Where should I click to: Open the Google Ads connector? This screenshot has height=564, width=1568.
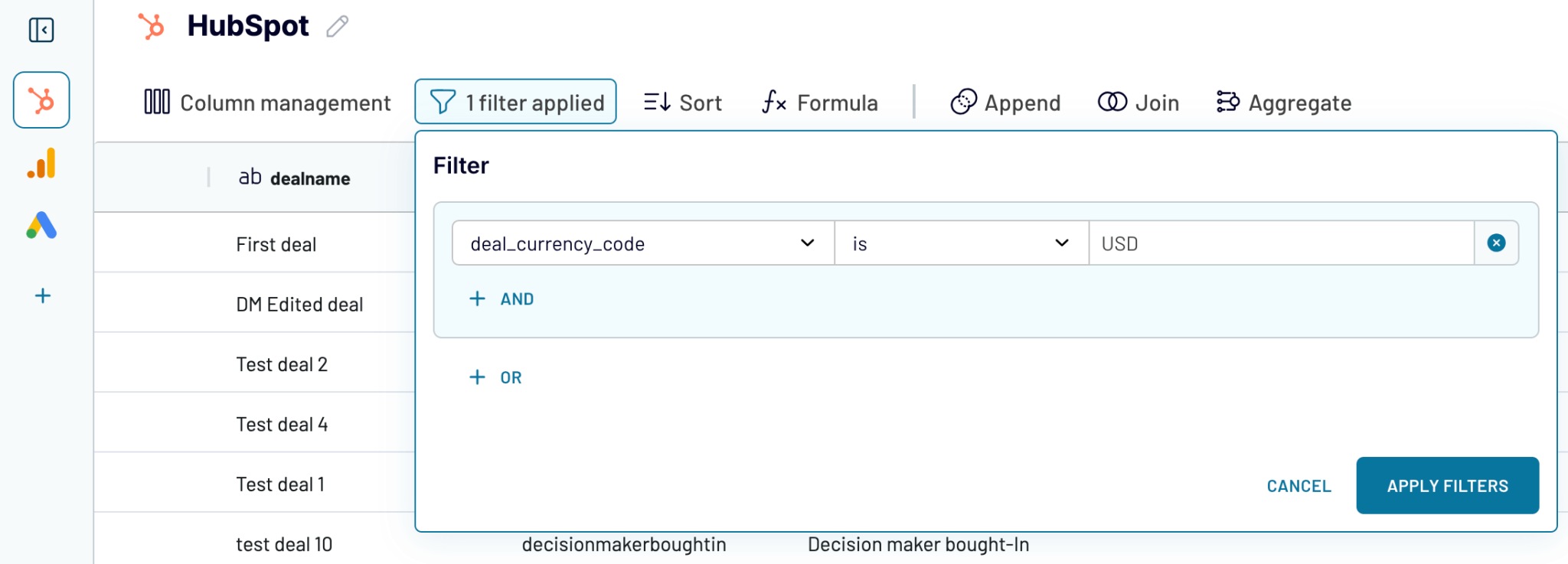[x=41, y=225]
